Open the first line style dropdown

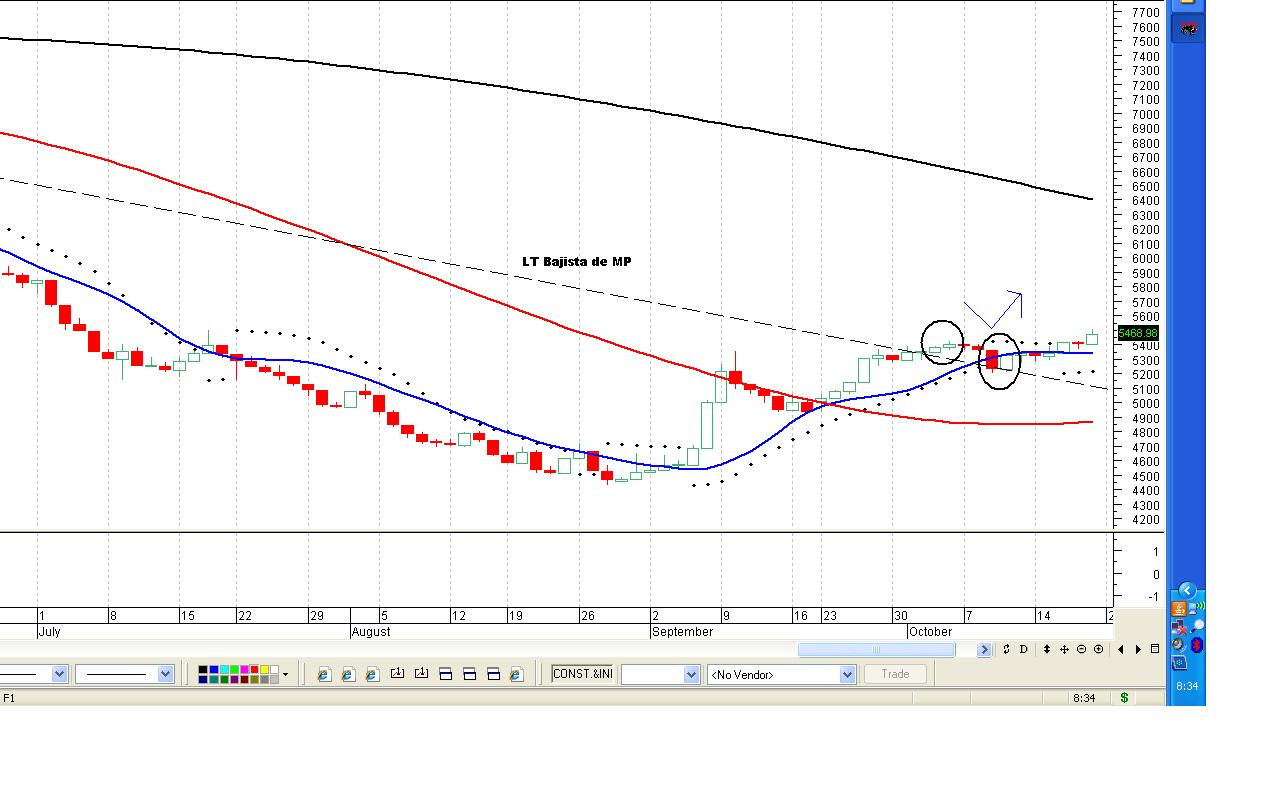(x=59, y=674)
